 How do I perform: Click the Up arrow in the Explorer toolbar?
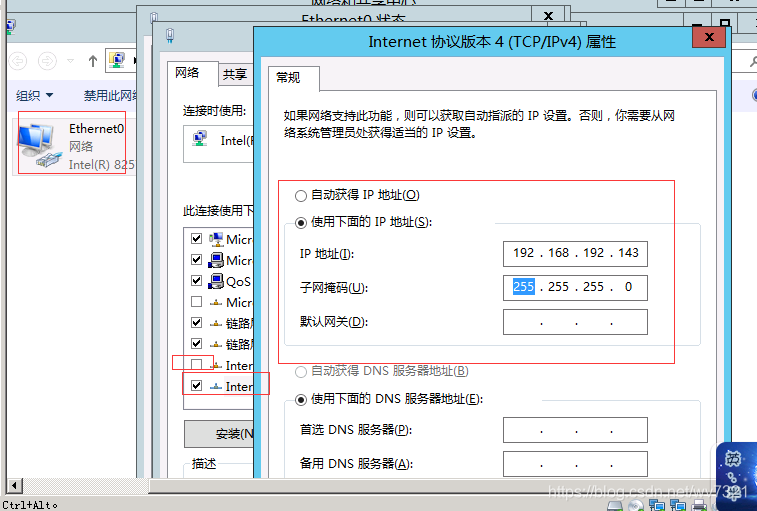point(93,61)
